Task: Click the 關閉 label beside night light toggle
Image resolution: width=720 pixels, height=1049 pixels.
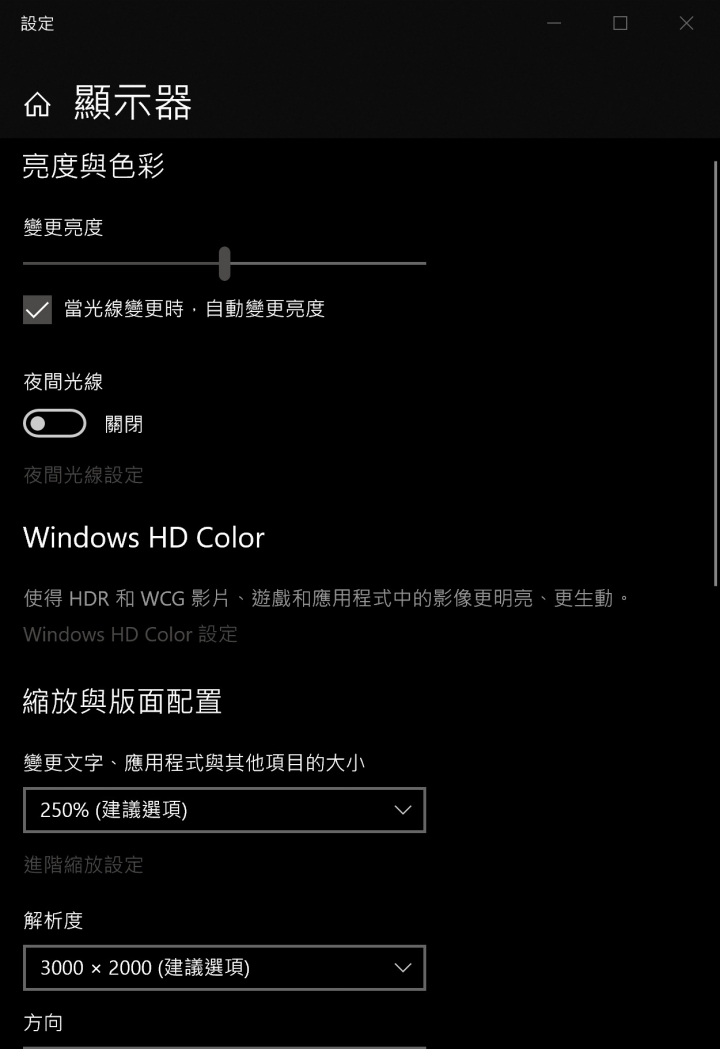Action: point(124,424)
